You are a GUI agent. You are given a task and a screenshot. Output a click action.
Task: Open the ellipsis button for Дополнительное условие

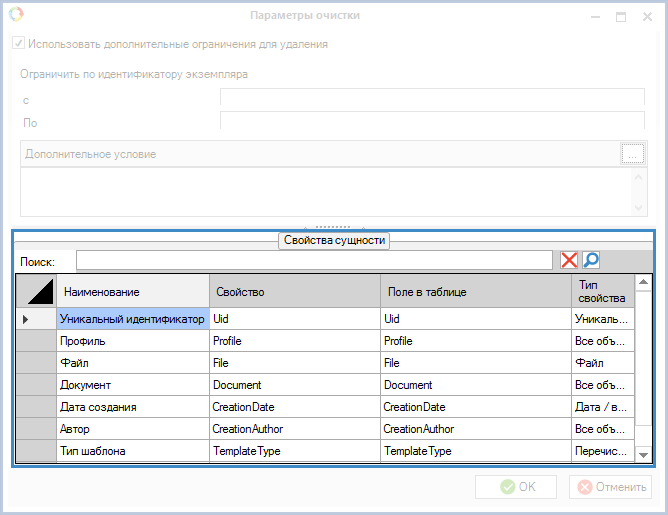pyautogui.click(x=633, y=154)
